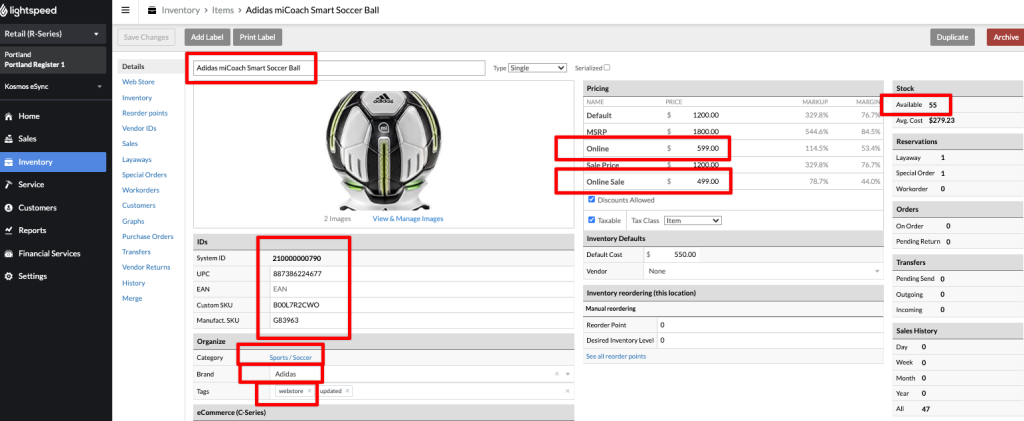Click the Home house icon in sidebar
Screen dimensions: 1024x421
pyautogui.click(x=8, y=116)
